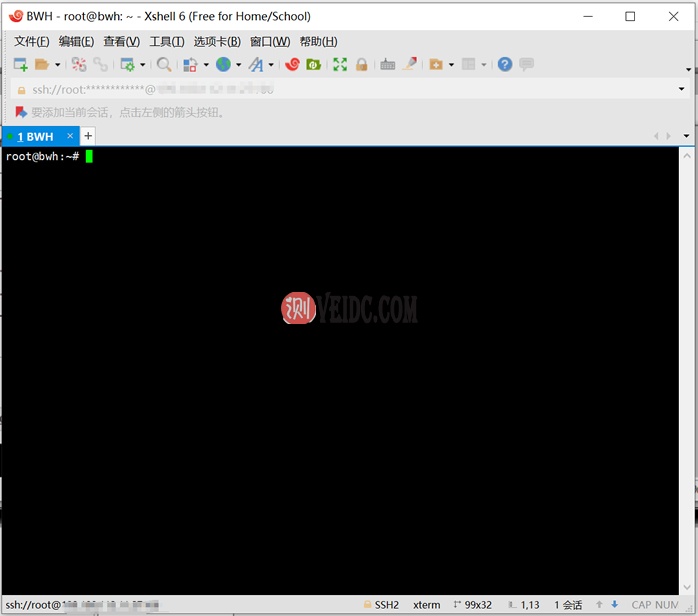Click the Keyboard key mapping icon
The width and height of the screenshot is (698, 616).
click(x=387, y=65)
